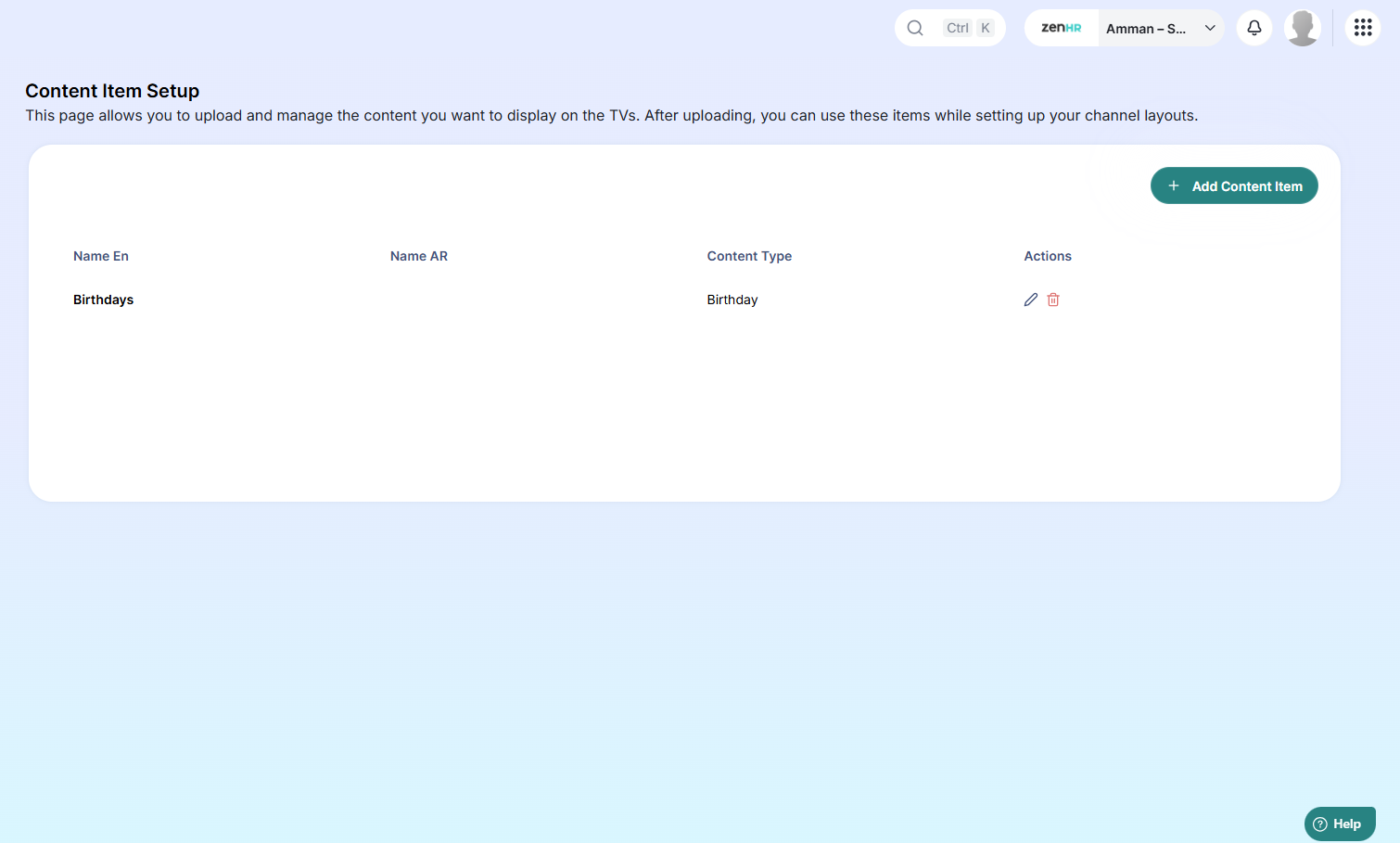Click the Name En column header
1400x843 pixels.
click(x=101, y=256)
